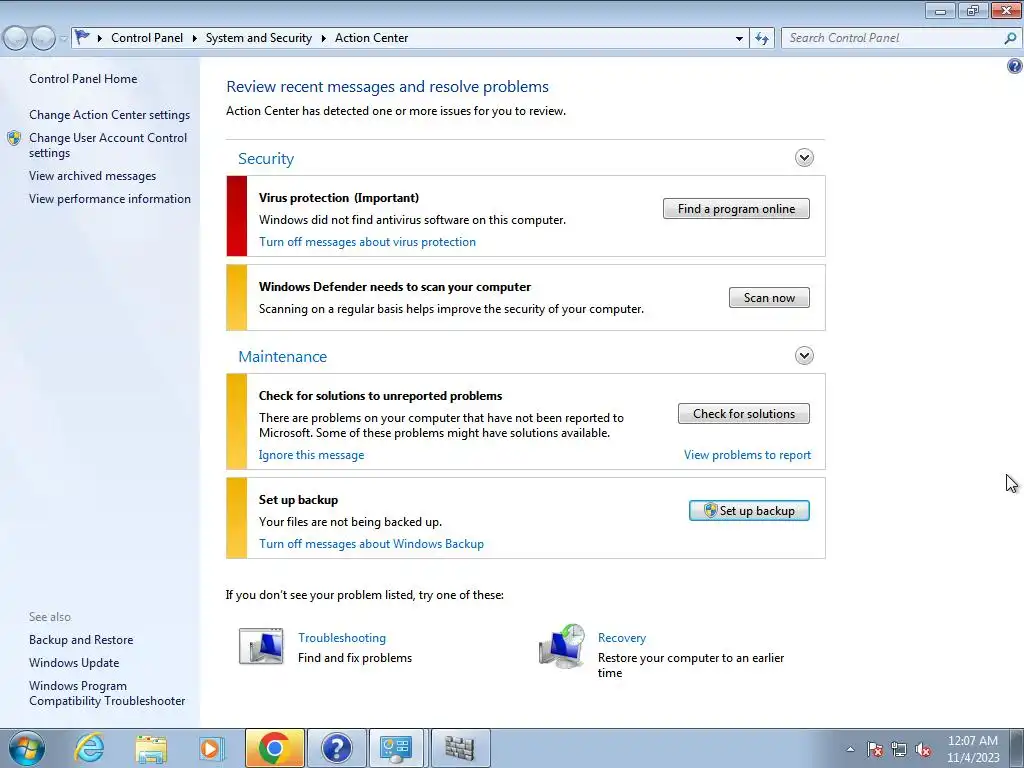Screen dimensions: 1024x768
Task: Select the Action Center breadcrumb
Action: coord(372,38)
